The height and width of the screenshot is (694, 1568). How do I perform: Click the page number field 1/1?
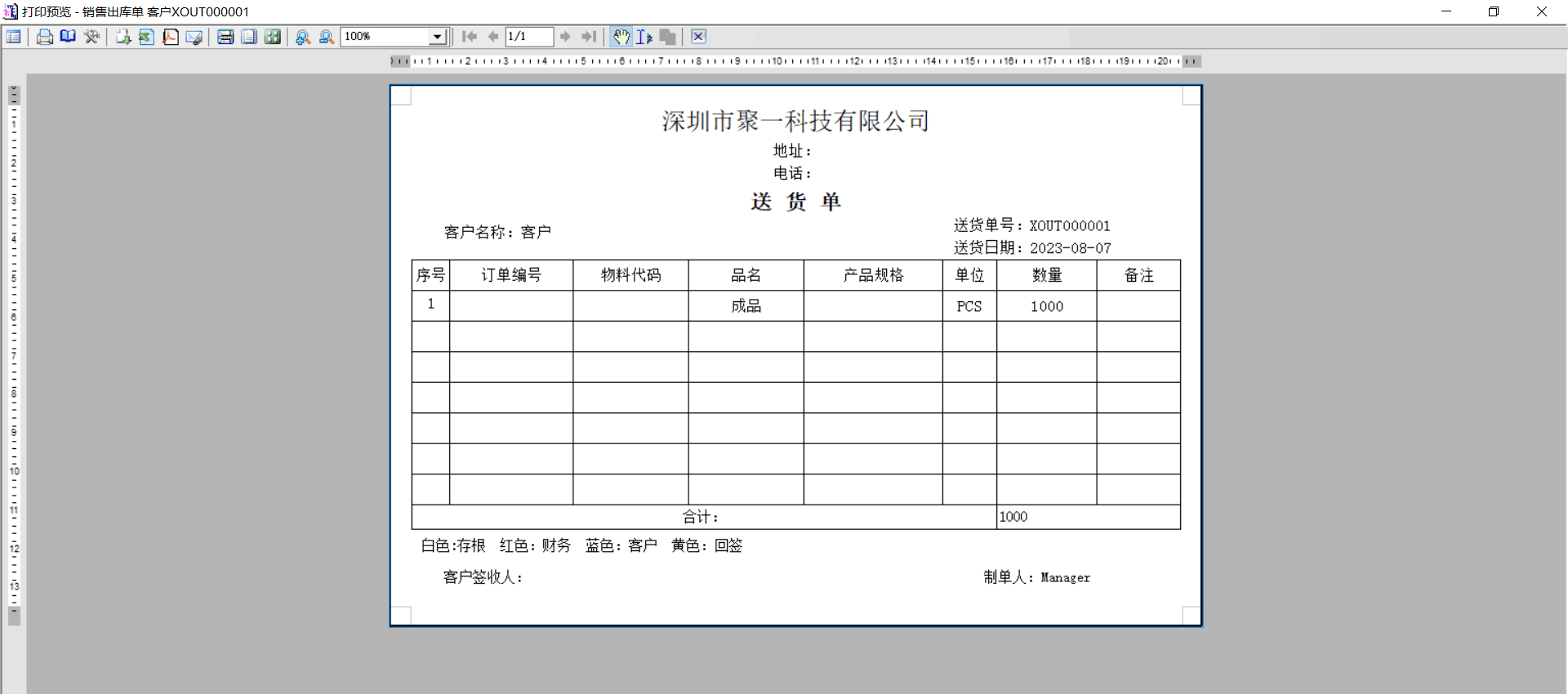[x=528, y=37]
